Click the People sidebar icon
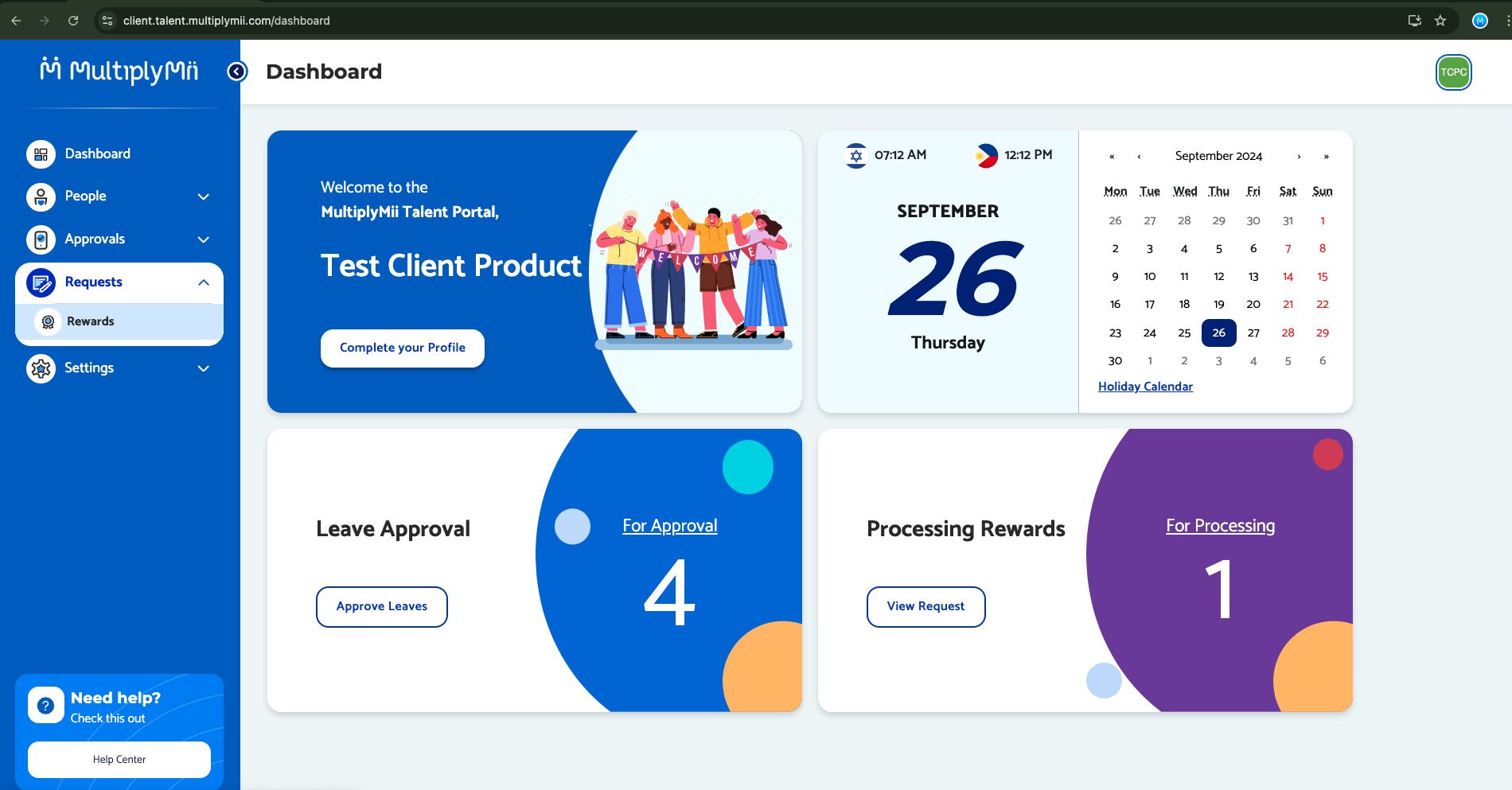Image resolution: width=1512 pixels, height=790 pixels. click(x=41, y=197)
